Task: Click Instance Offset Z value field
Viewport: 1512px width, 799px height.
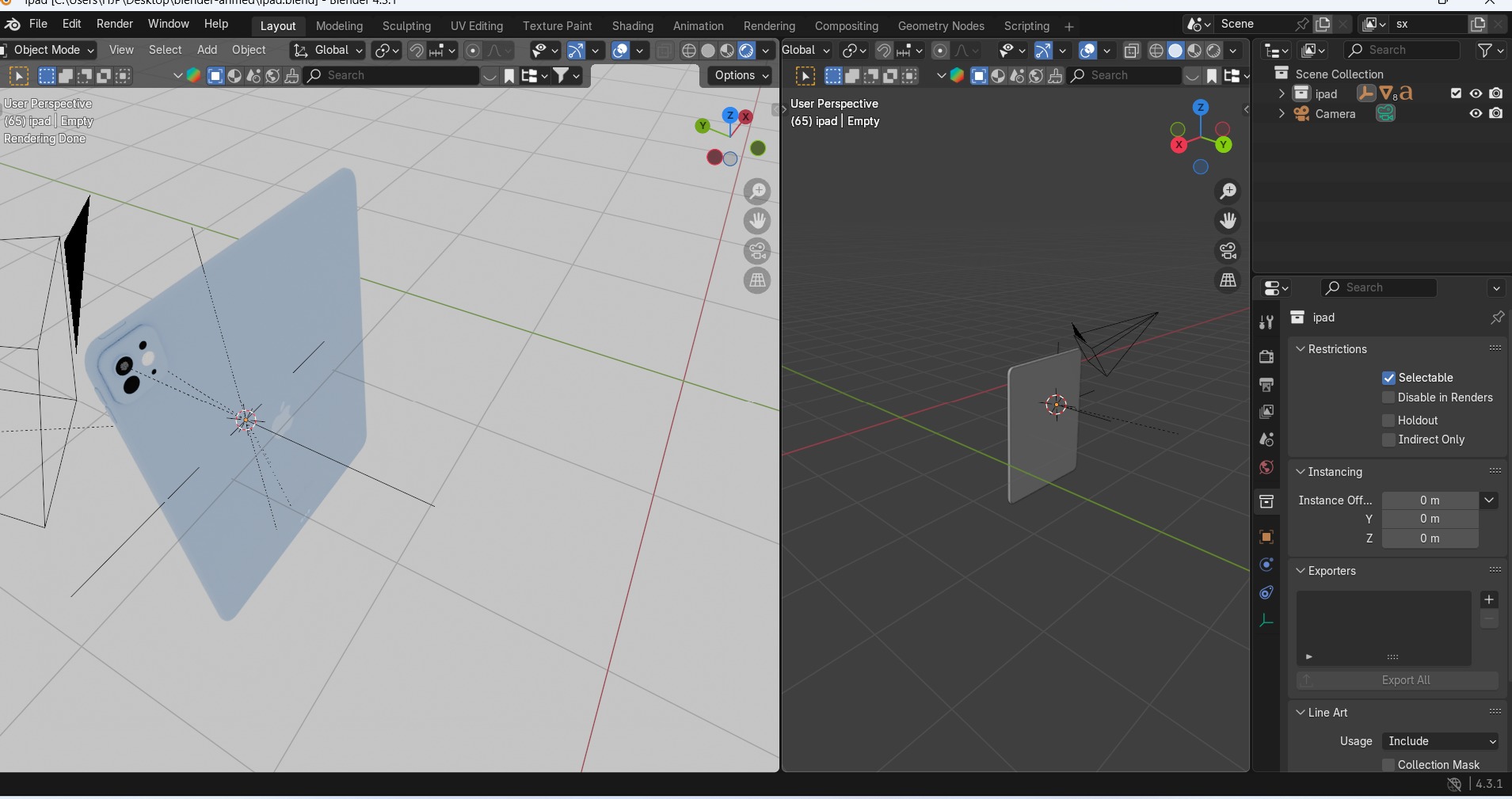Action: click(1430, 538)
